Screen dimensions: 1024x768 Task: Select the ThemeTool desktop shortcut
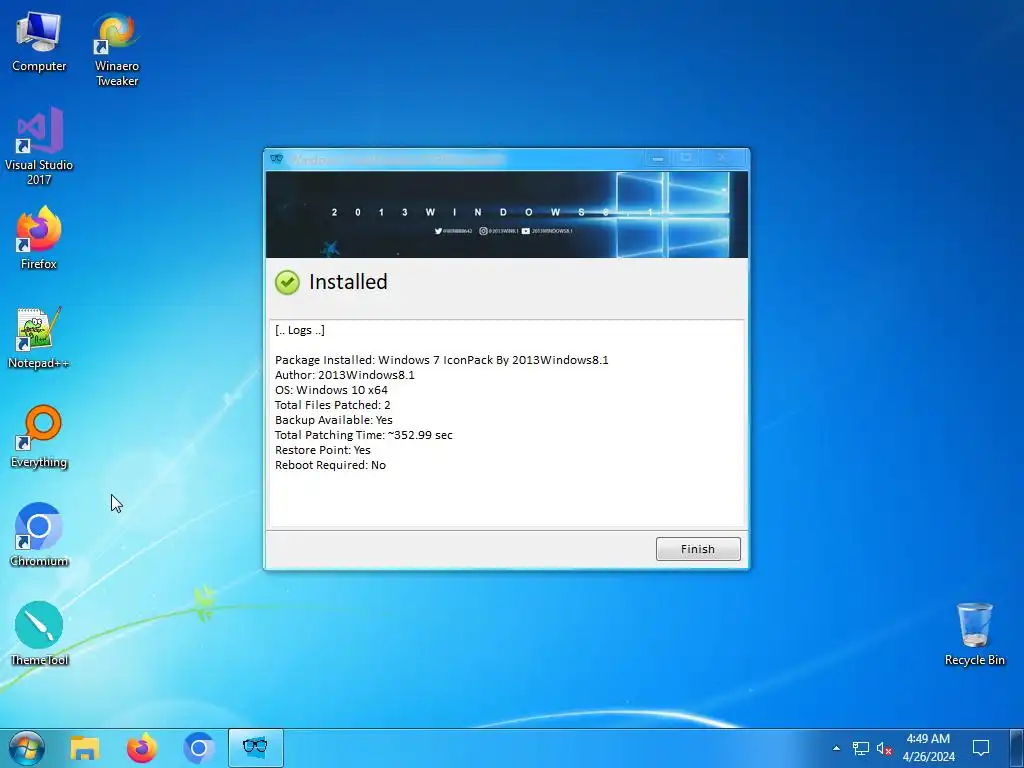(39, 633)
